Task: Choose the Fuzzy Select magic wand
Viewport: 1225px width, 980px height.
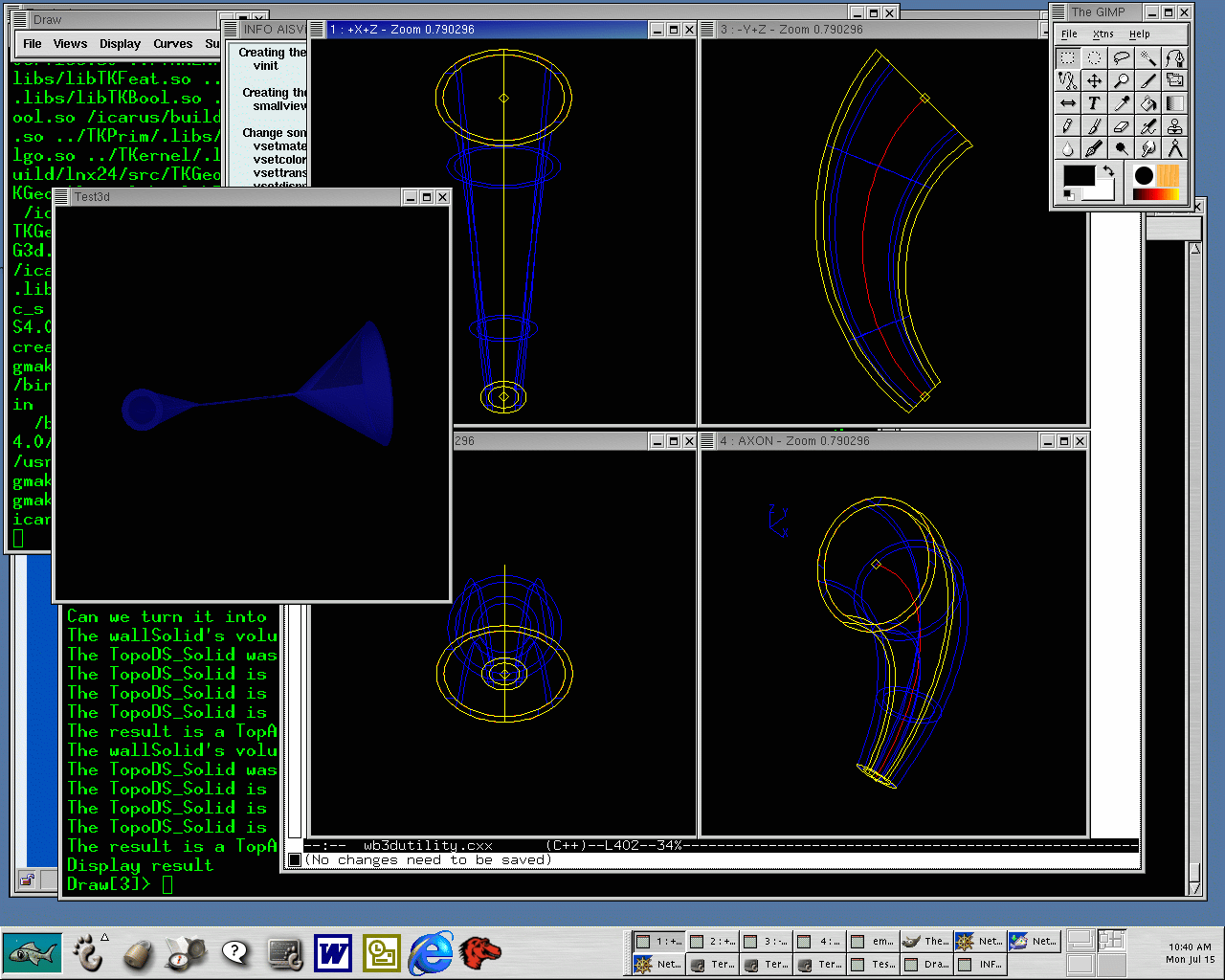Action: click(x=1148, y=58)
